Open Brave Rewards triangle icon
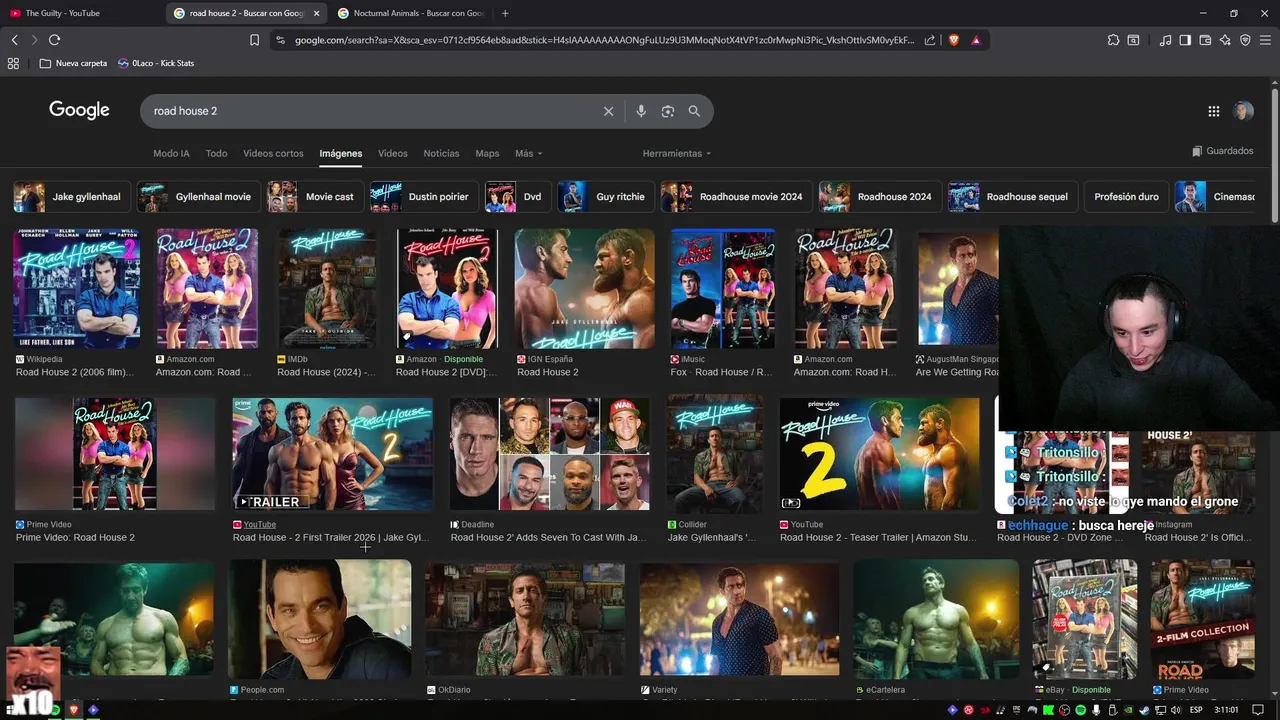Viewport: 1280px width, 720px height. (976, 40)
